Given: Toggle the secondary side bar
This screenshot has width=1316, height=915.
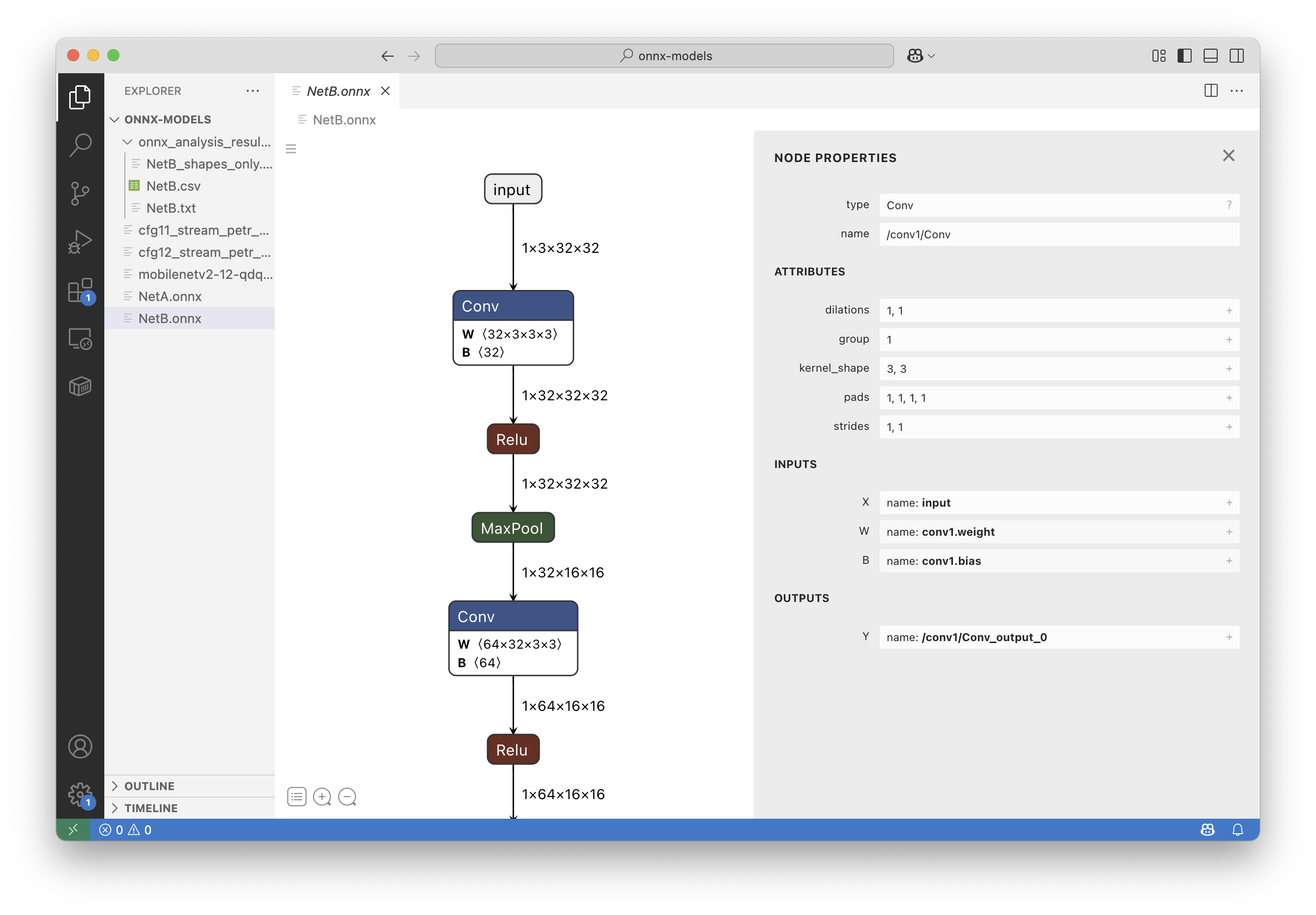Looking at the screenshot, I should (1236, 56).
